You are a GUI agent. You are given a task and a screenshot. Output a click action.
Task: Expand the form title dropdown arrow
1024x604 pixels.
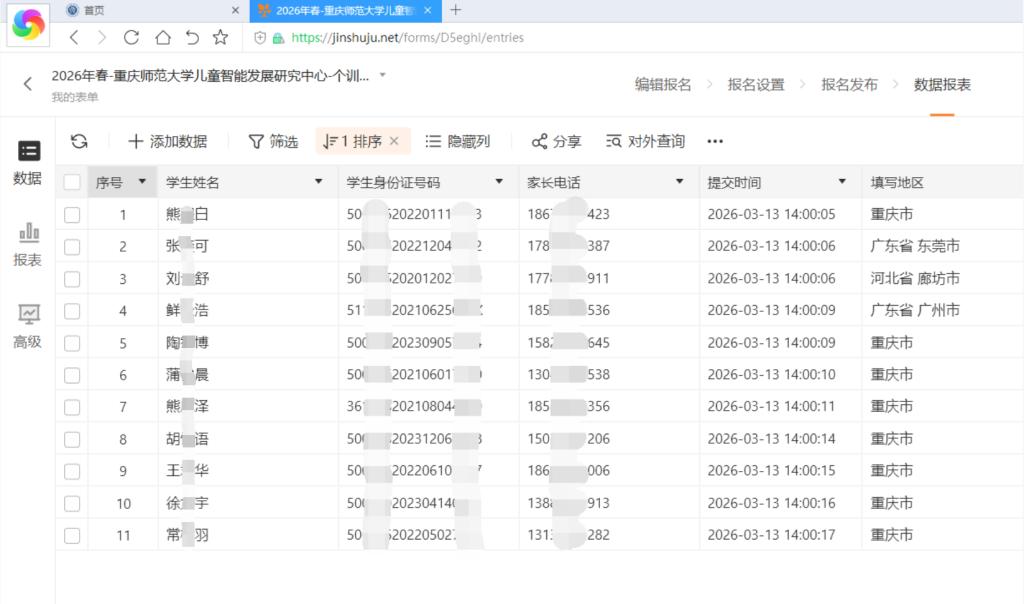(383, 75)
